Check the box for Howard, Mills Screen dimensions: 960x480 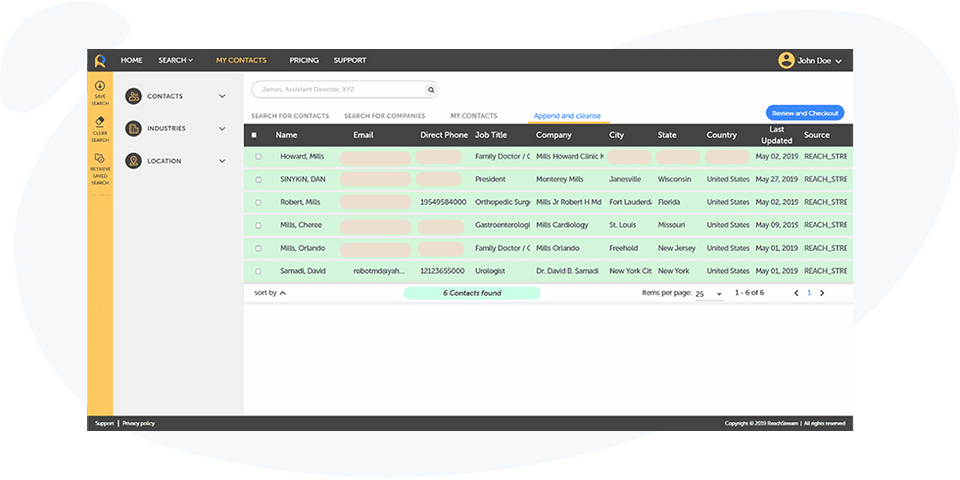coord(258,157)
